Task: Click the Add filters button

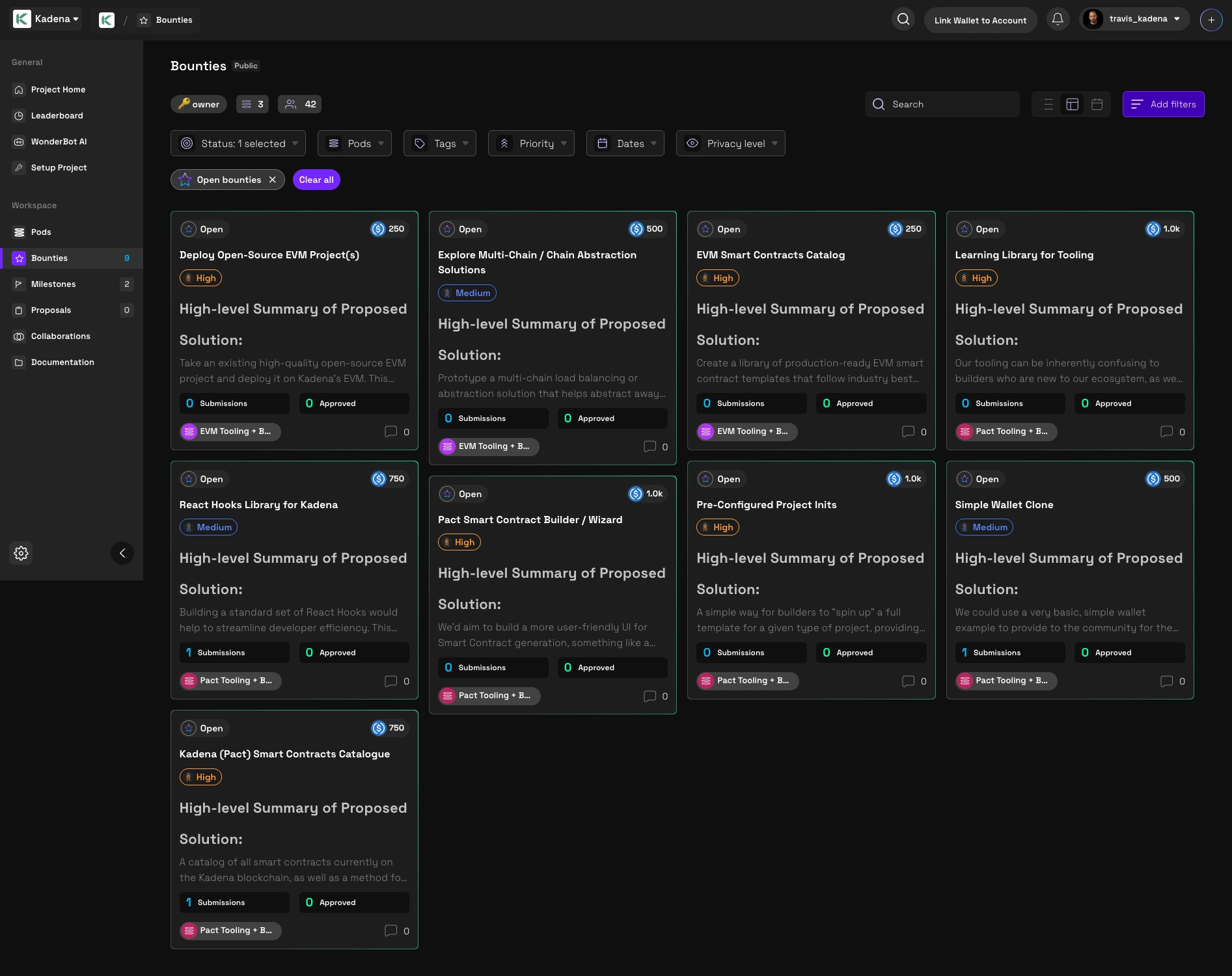Action: click(x=1163, y=104)
